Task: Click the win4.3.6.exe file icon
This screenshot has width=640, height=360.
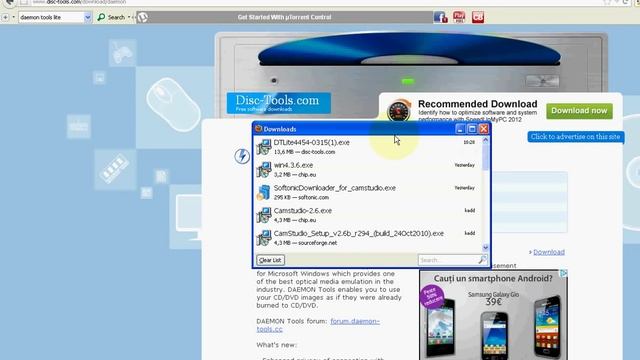Action: [264, 170]
